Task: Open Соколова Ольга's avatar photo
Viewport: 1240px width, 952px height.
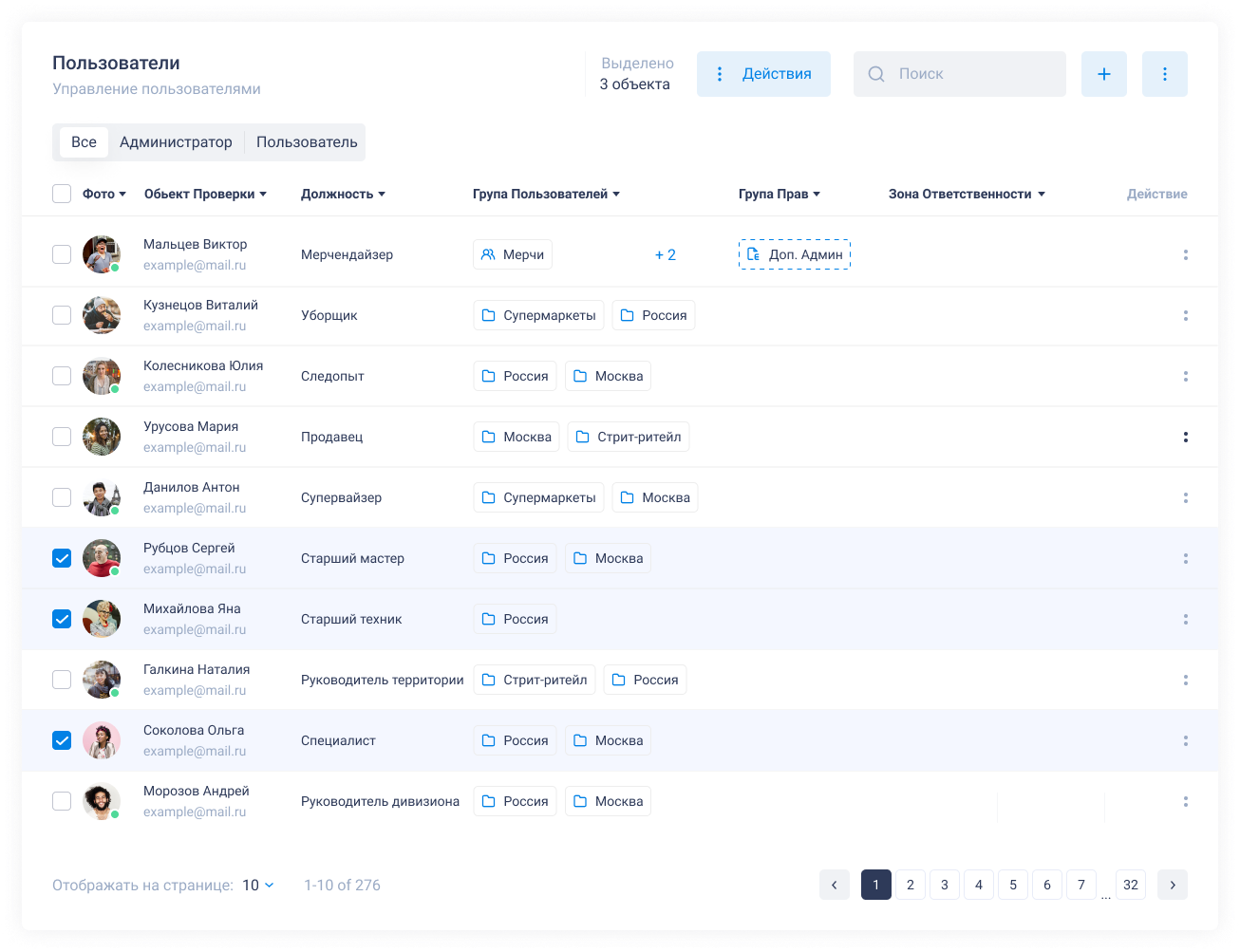Action: 101,740
